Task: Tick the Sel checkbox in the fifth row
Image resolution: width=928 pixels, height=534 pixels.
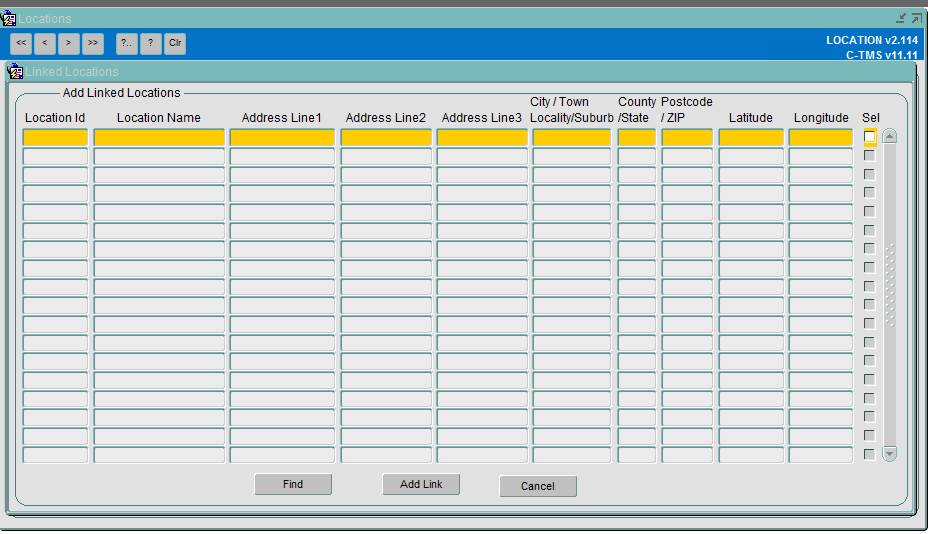Action: pos(869,211)
